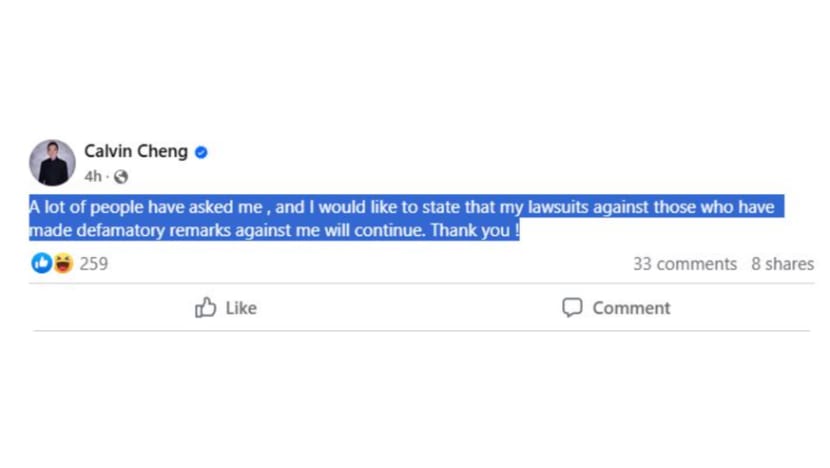Open the 4h post timestamp
This screenshot has height=468, width=830.
(x=93, y=177)
